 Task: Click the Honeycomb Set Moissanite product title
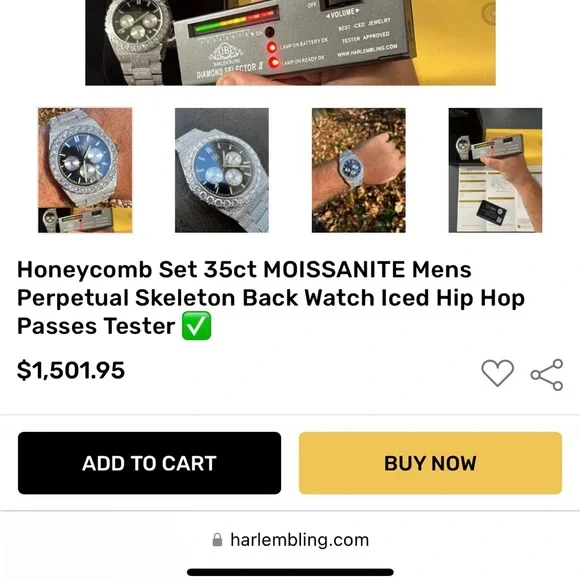[271, 298]
